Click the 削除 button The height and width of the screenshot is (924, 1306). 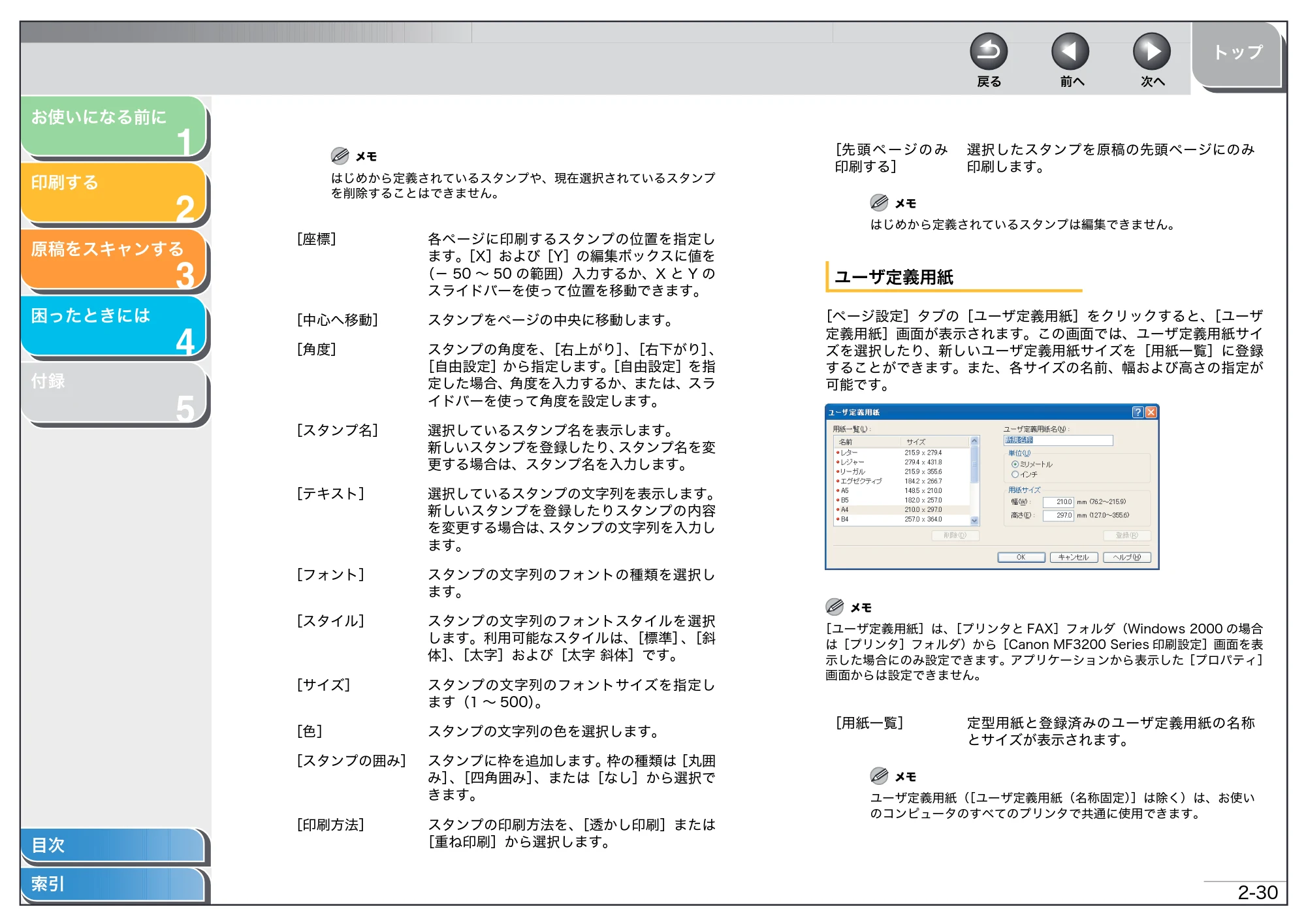(955, 535)
